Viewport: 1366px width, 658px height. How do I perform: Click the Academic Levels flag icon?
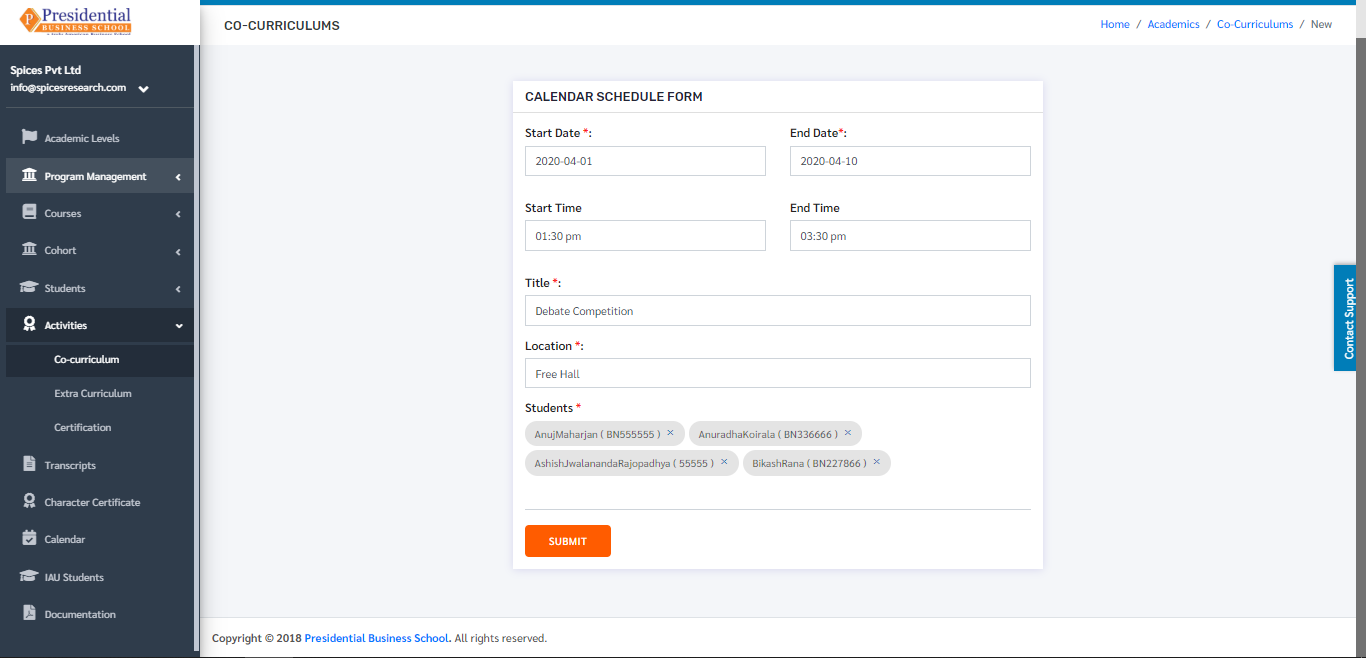tap(29, 137)
